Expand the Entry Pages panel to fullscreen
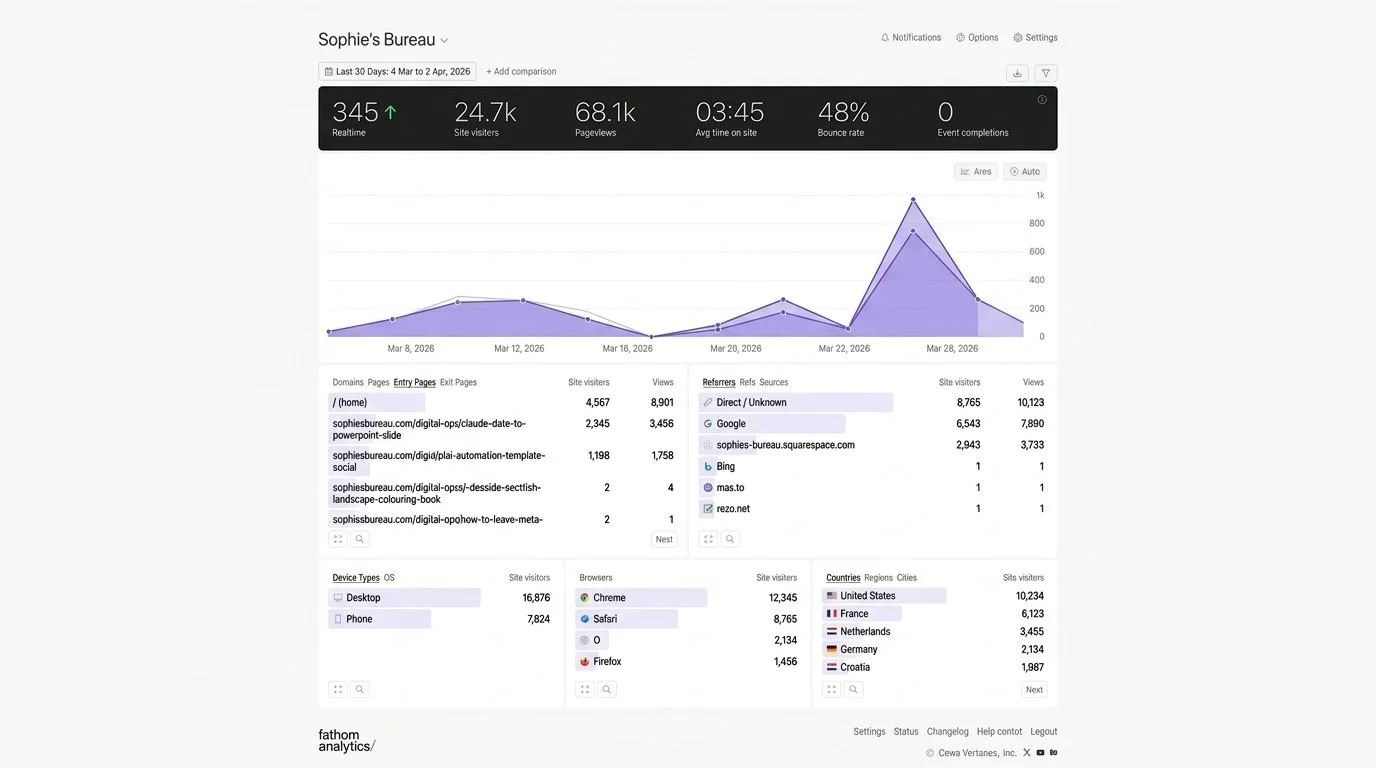 (x=338, y=538)
